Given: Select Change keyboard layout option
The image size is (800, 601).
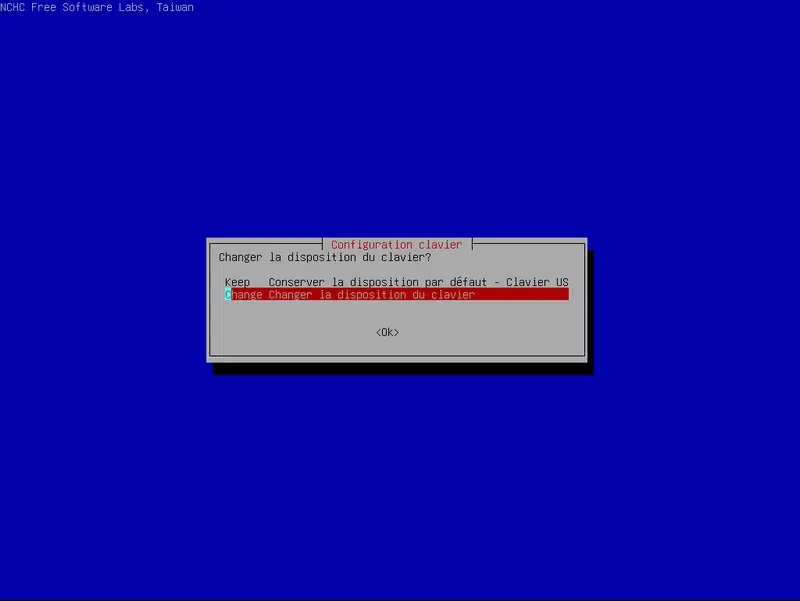Looking at the screenshot, I should click(x=396, y=295).
